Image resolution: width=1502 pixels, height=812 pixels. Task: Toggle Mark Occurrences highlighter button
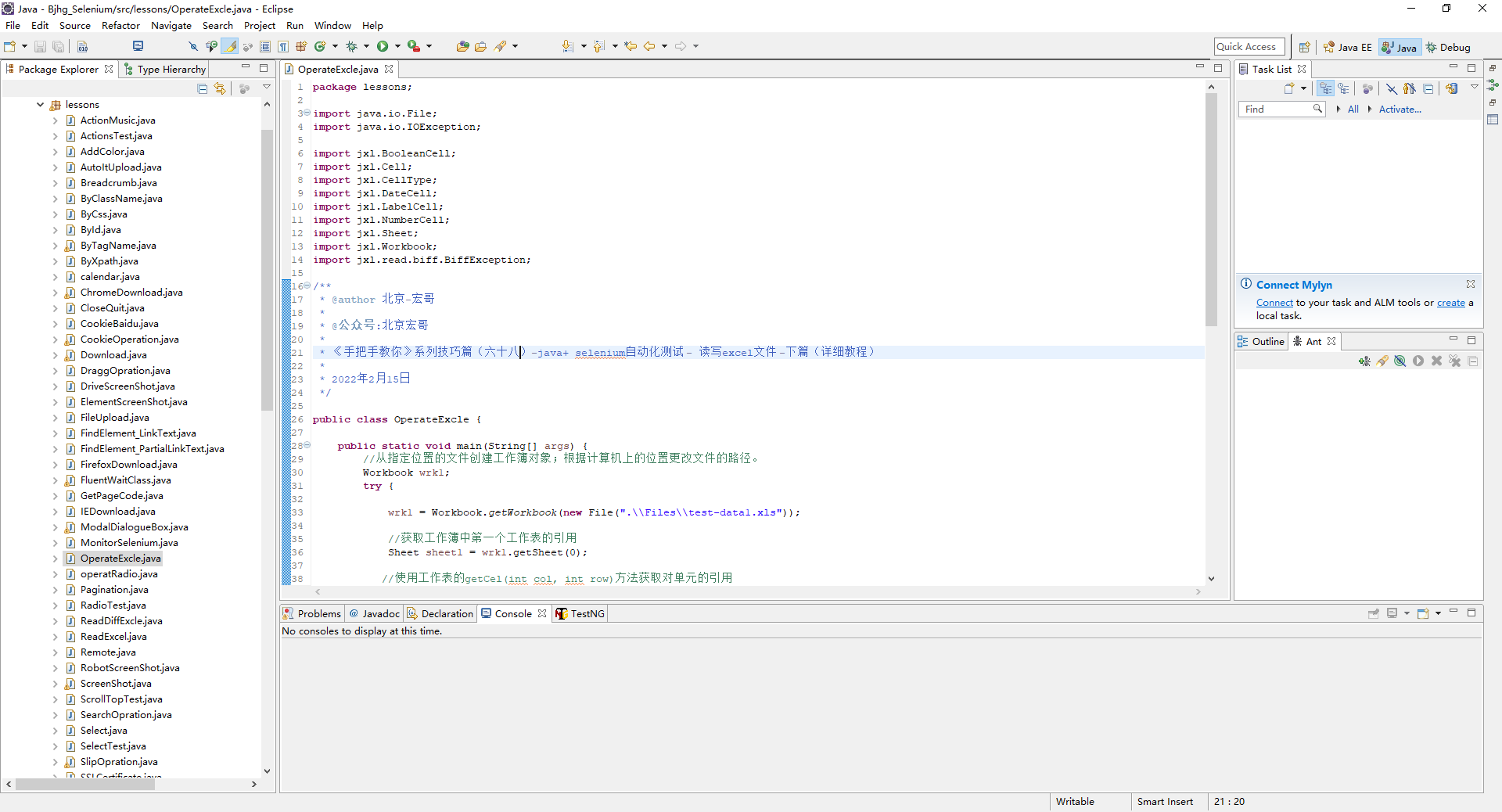click(x=230, y=46)
